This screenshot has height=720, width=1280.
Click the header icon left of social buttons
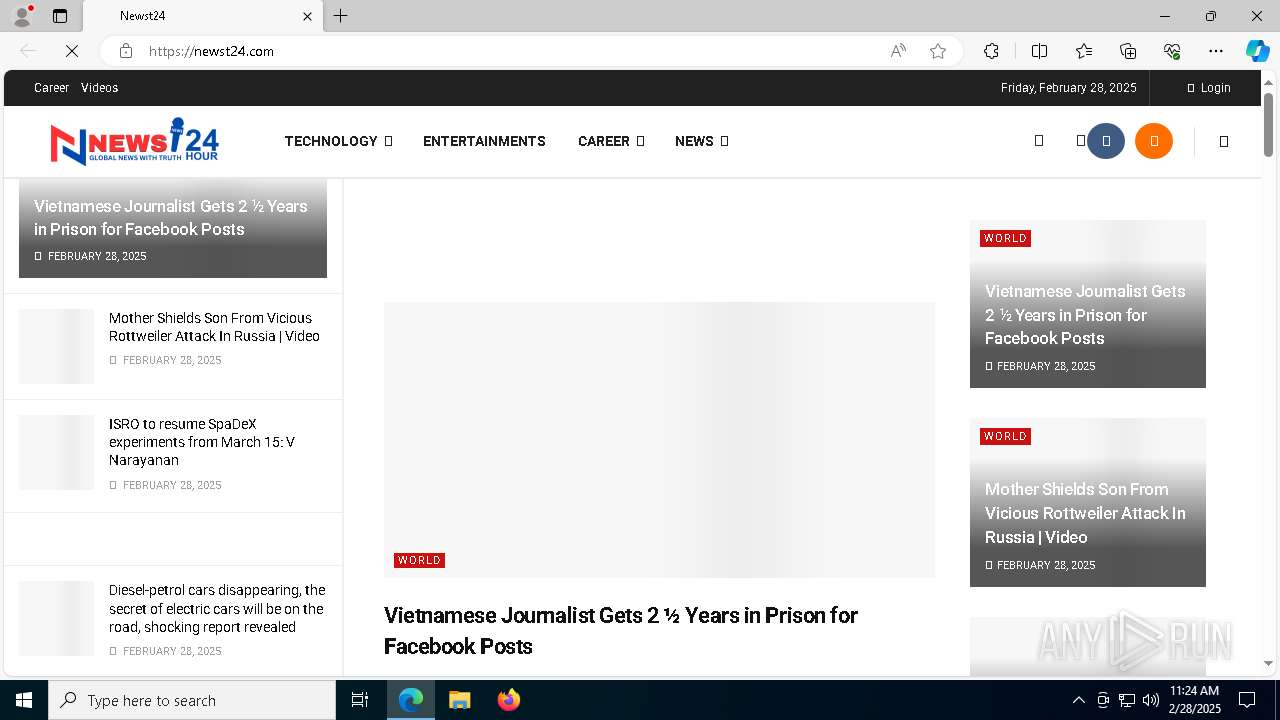point(1081,141)
